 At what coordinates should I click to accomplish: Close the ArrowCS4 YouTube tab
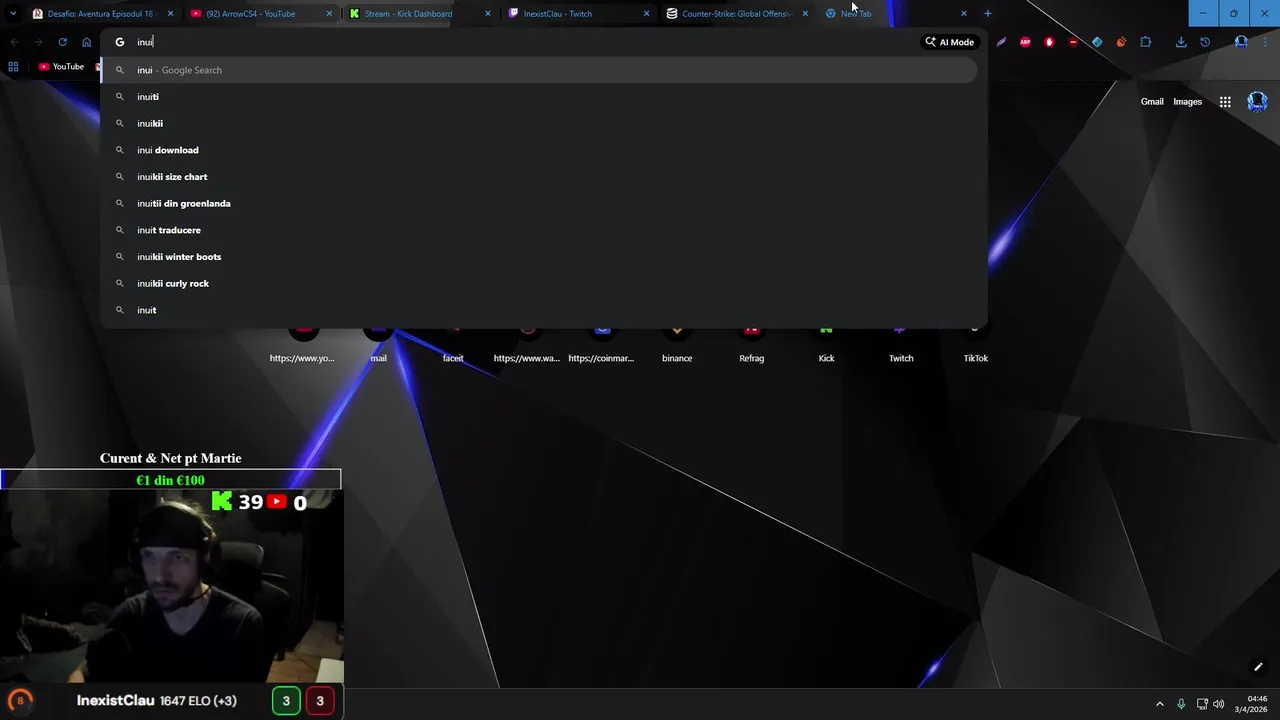(x=329, y=14)
